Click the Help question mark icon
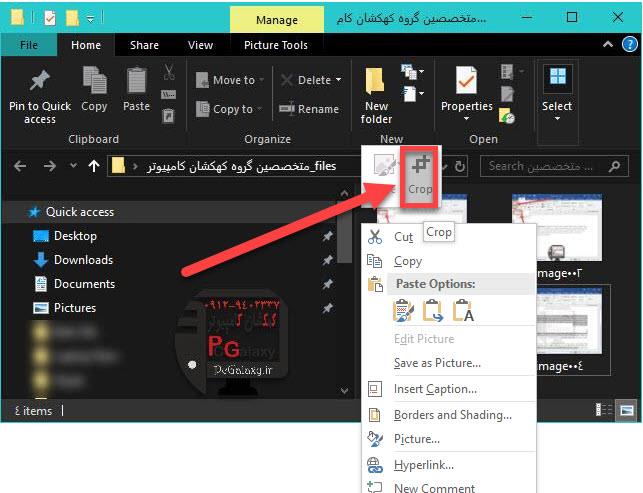This screenshot has width=643, height=493. 630,44
